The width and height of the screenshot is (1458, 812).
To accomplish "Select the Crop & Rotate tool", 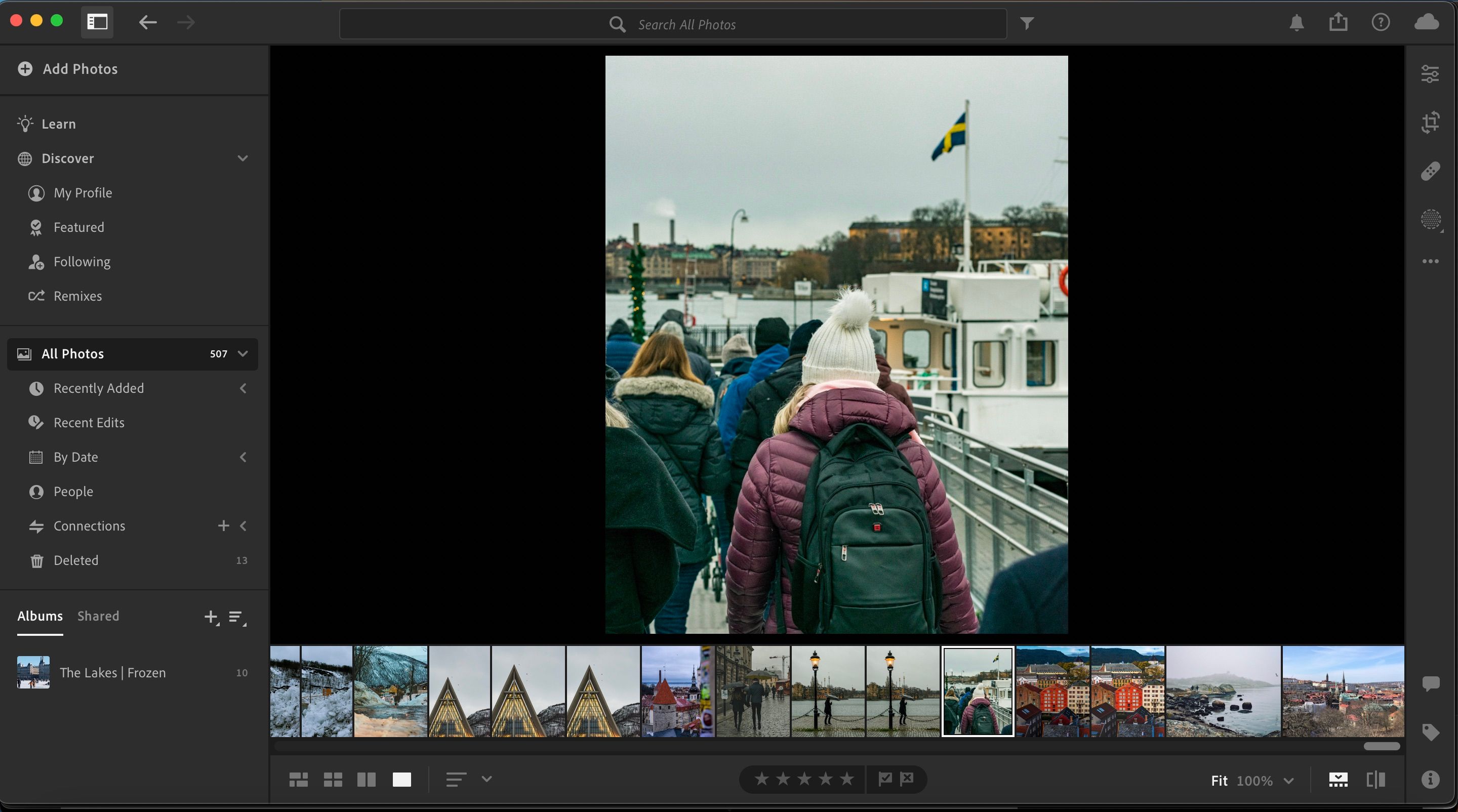I will (1431, 122).
